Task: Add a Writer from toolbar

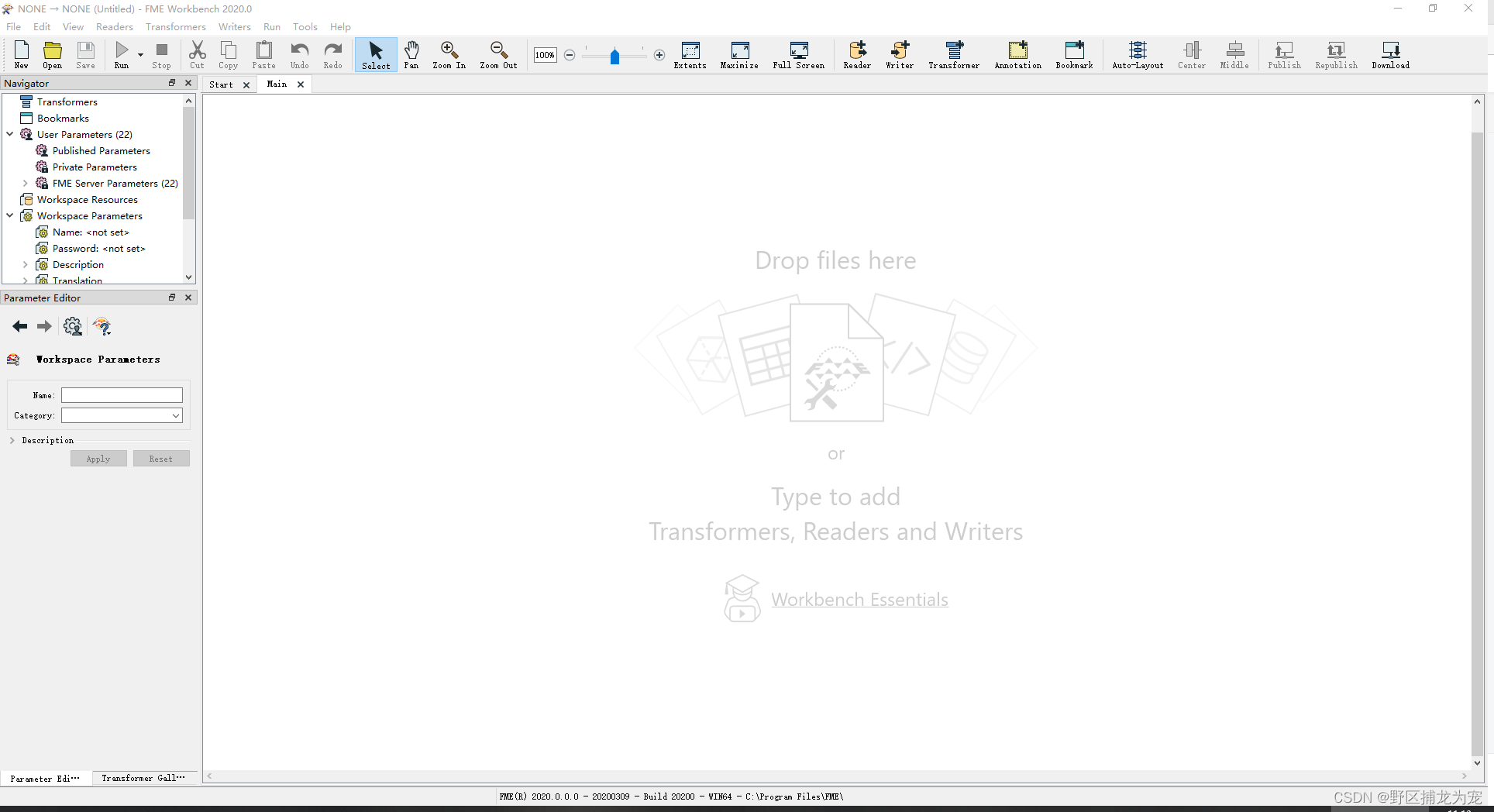Action: 900,55
